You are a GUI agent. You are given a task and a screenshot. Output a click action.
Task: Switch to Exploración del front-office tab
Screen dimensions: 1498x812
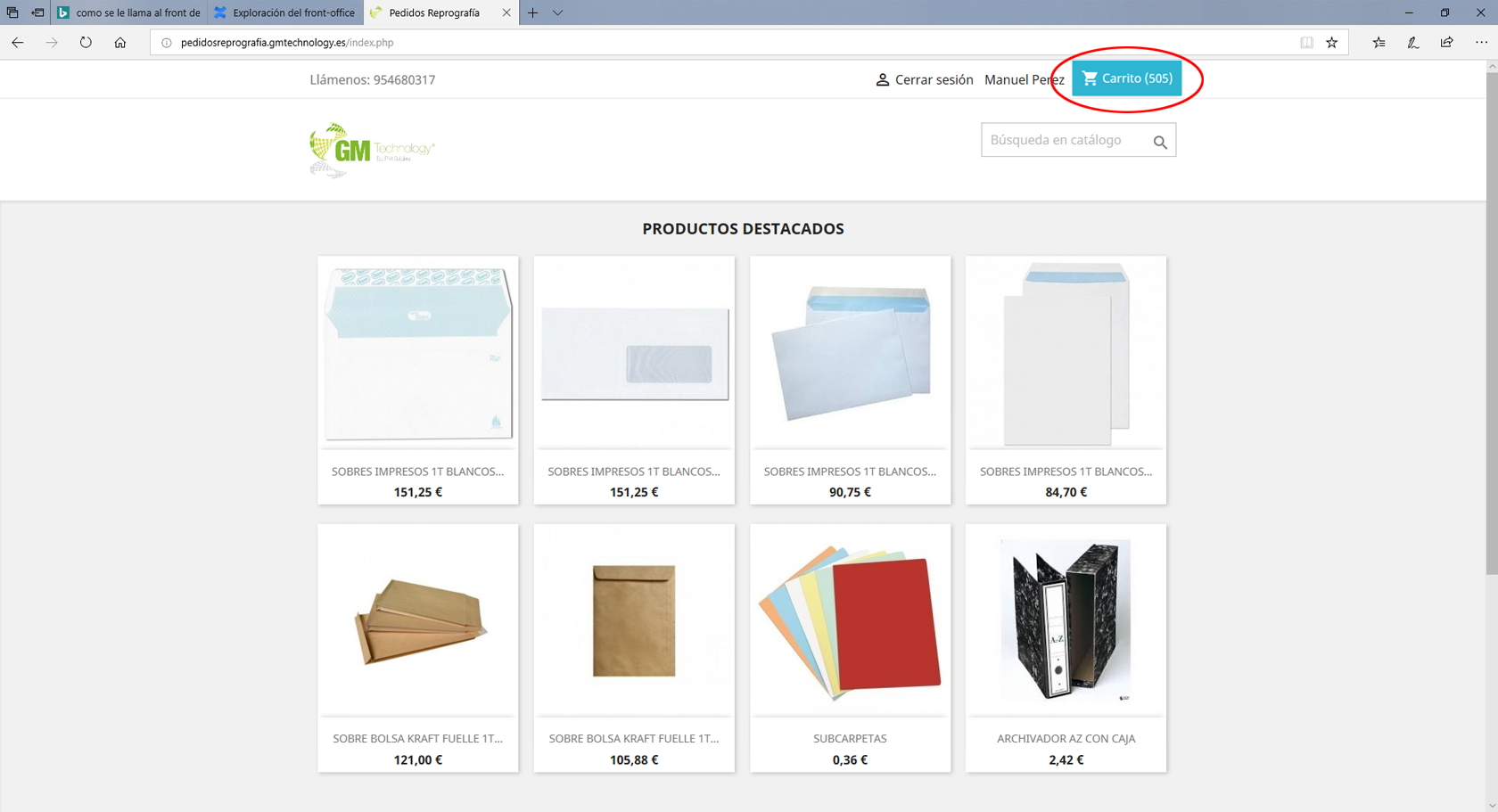click(285, 12)
